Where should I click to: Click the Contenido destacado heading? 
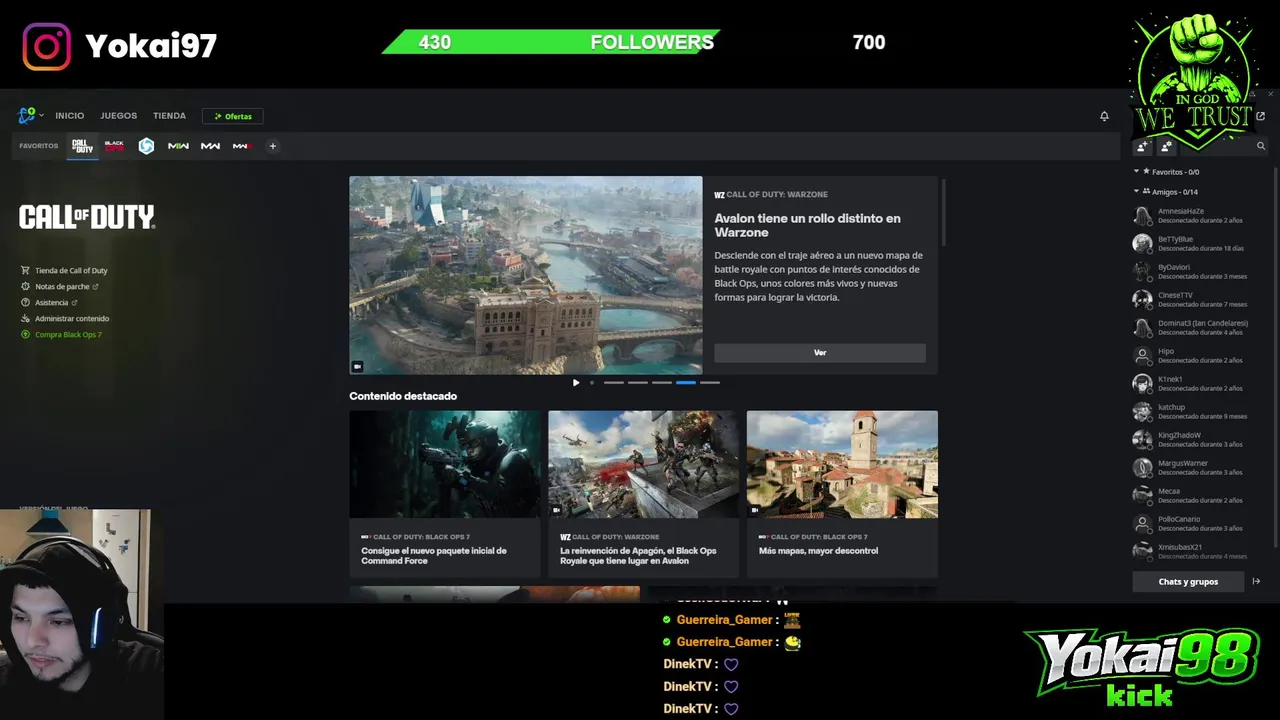pos(403,396)
